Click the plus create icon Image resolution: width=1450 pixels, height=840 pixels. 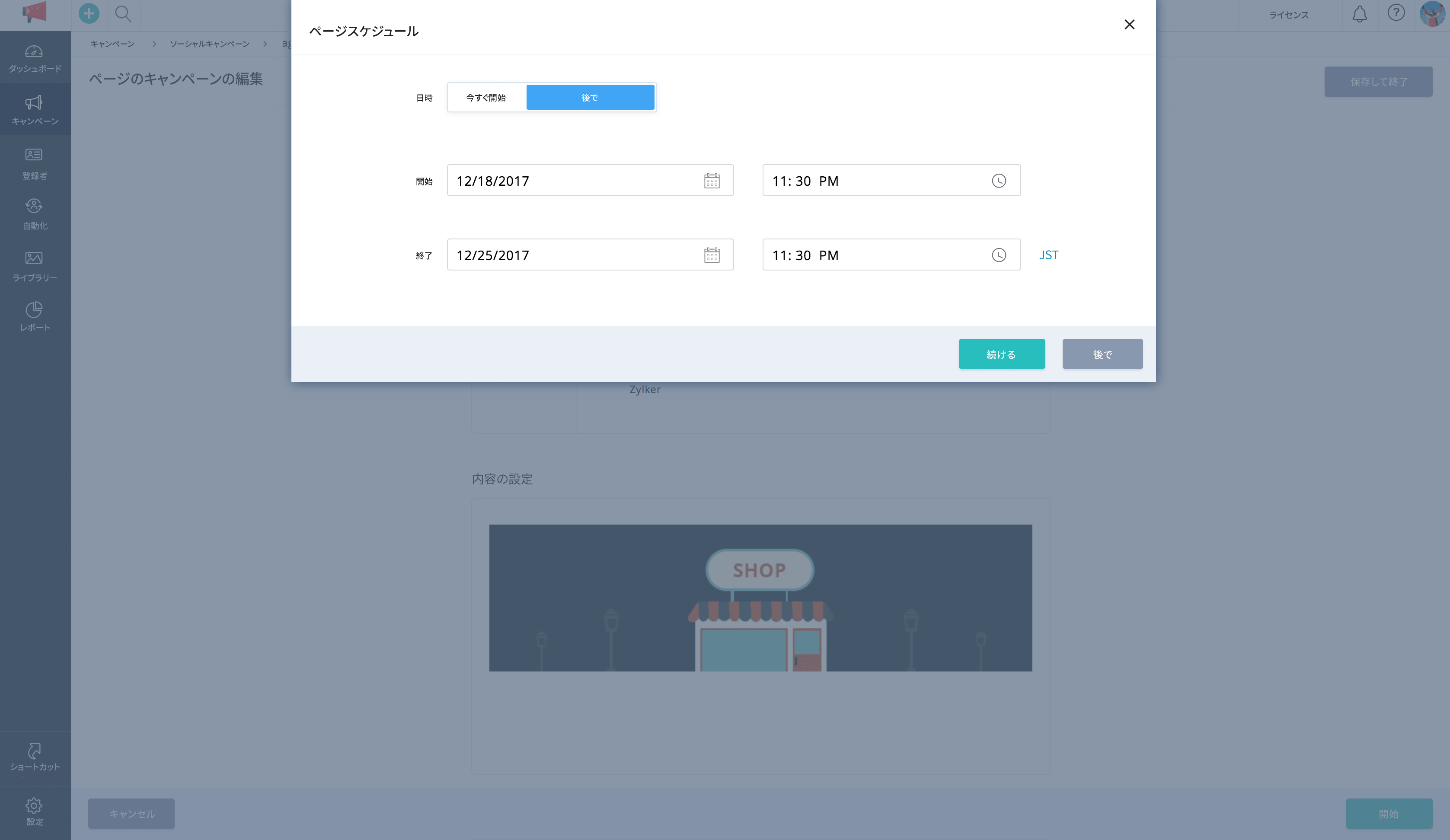point(89,13)
